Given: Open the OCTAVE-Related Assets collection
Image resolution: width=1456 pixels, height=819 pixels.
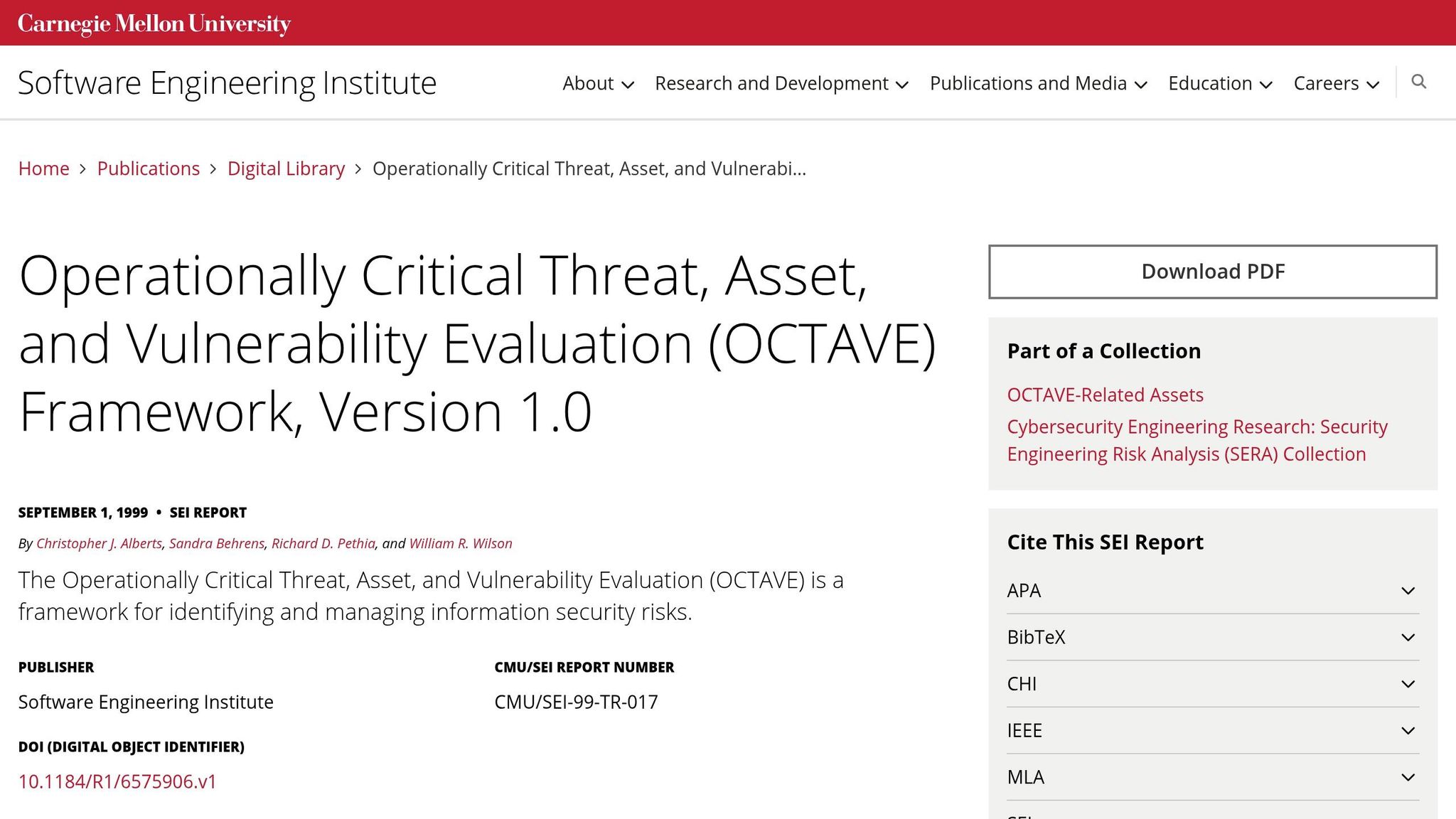Looking at the screenshot, I should (x=1105, y=395).
